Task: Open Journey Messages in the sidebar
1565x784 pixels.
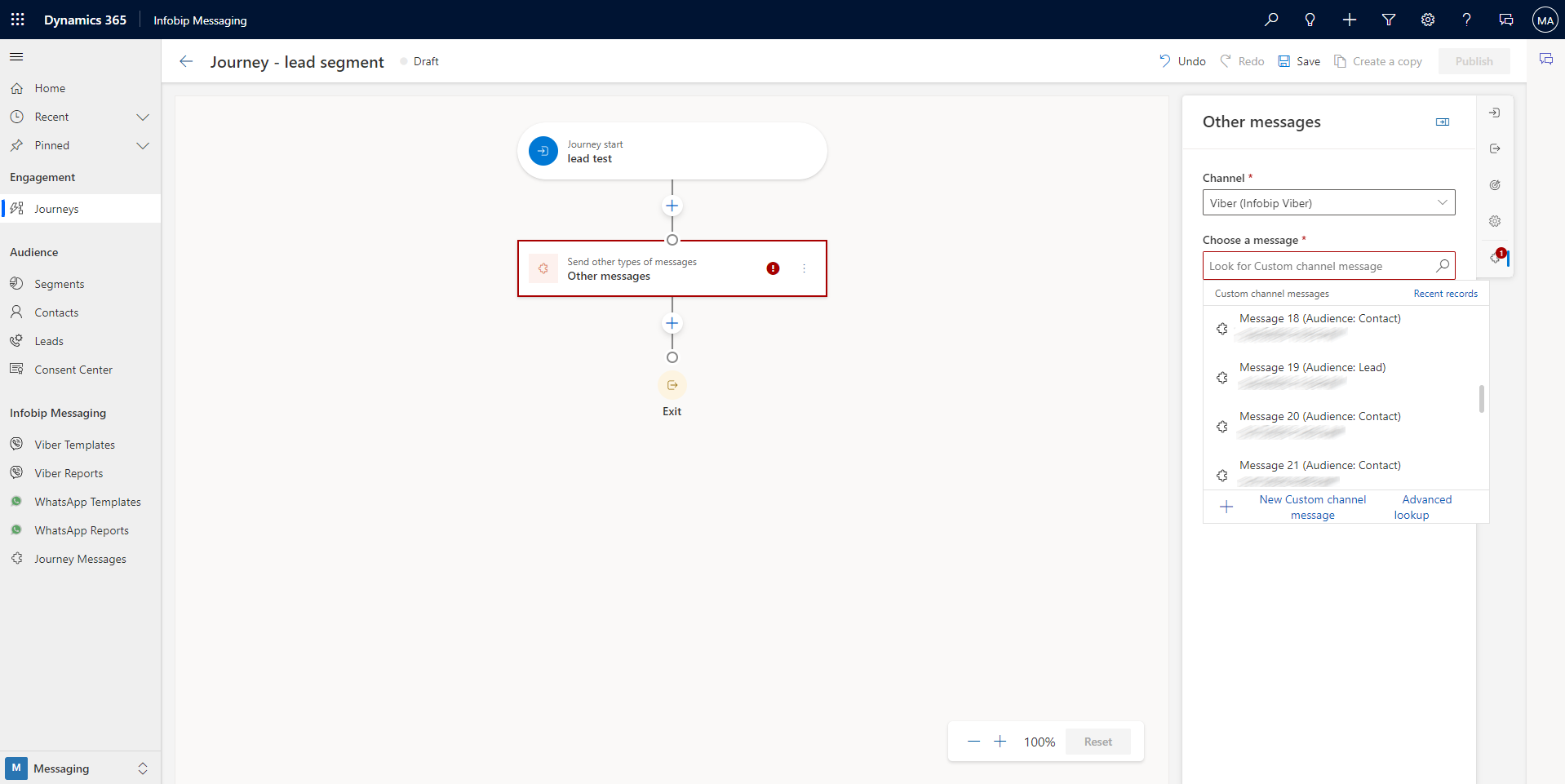Action: [80, 559]
